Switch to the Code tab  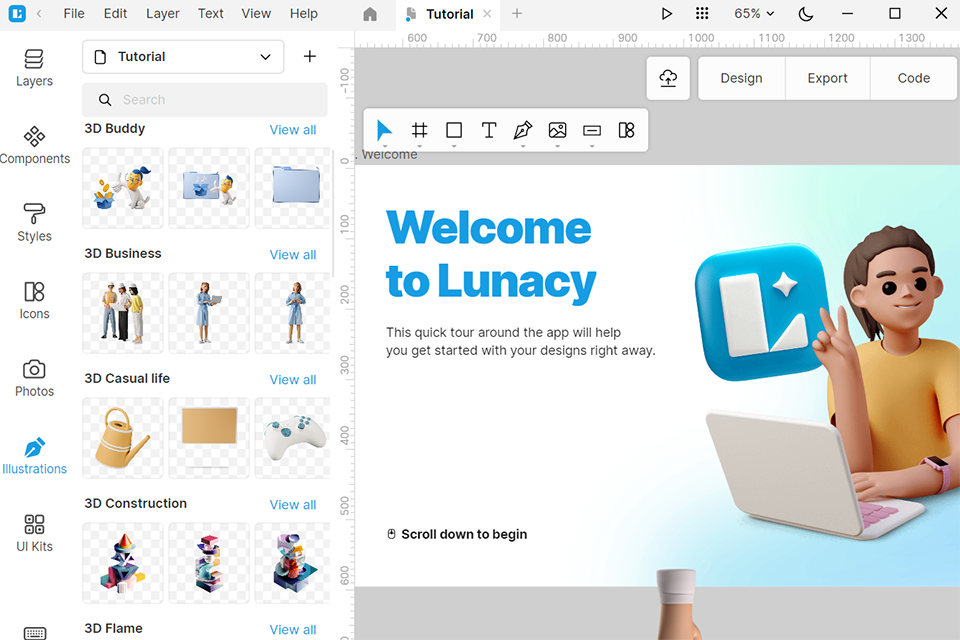click(x=913, y=78)
